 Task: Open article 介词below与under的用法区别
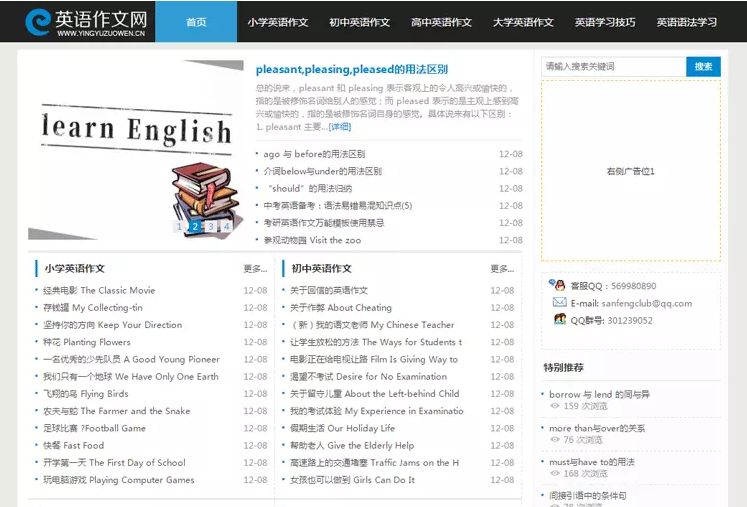pos(323,171)
